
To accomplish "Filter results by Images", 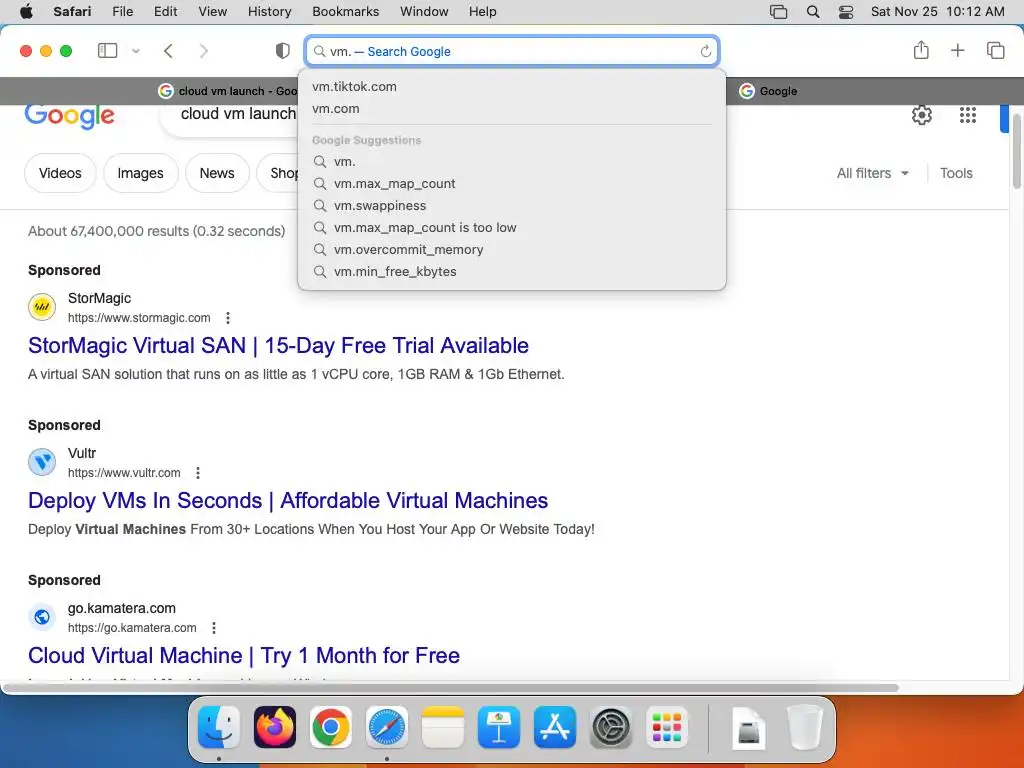I will 140,173.
